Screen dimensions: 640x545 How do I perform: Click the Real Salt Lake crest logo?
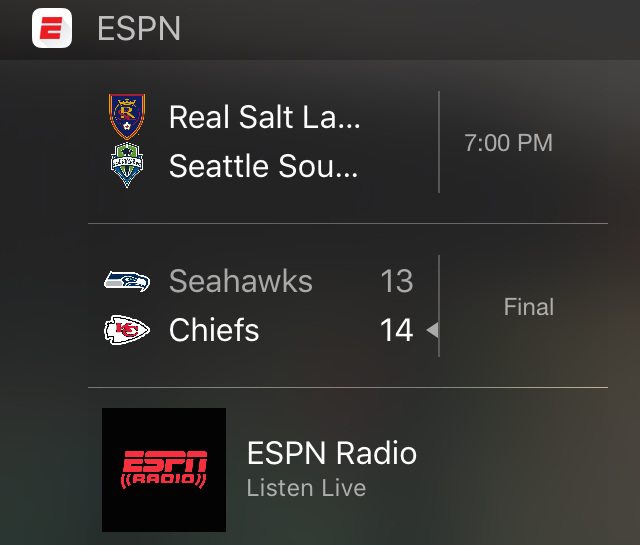pos(127,117)
